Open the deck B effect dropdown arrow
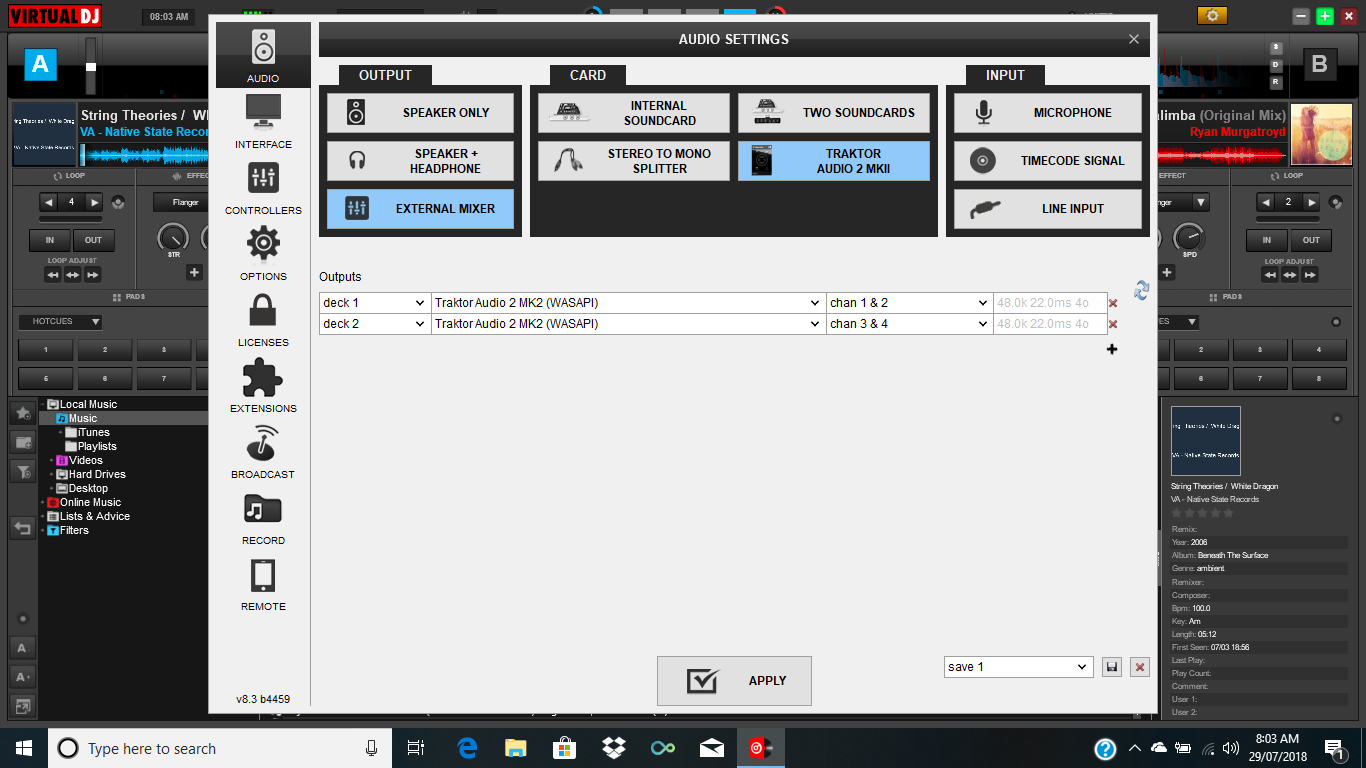Screen dimensions: 1366x768 pyautogui.click(x=1201, y=202)
